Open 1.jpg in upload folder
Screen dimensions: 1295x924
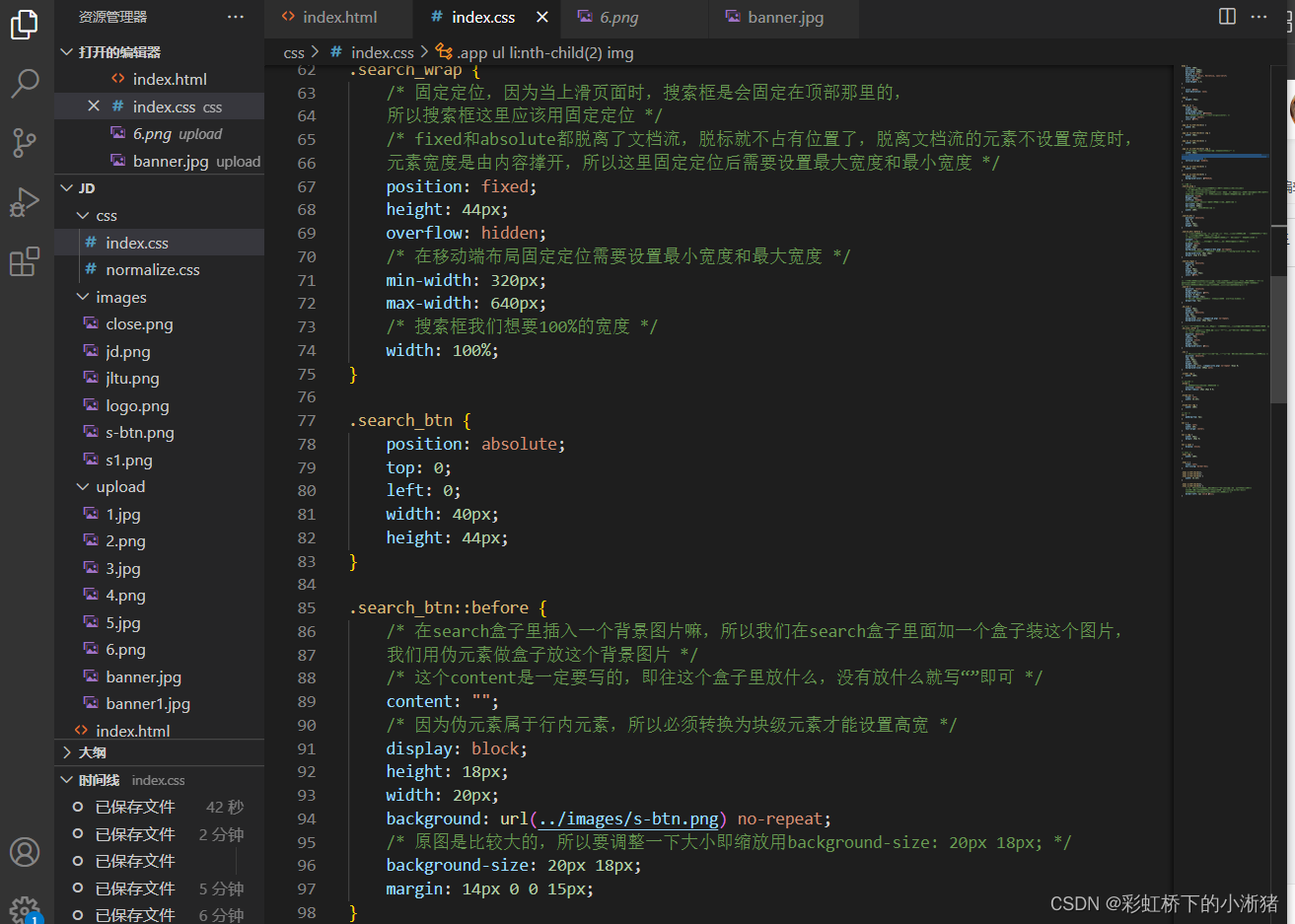[159, 514]
